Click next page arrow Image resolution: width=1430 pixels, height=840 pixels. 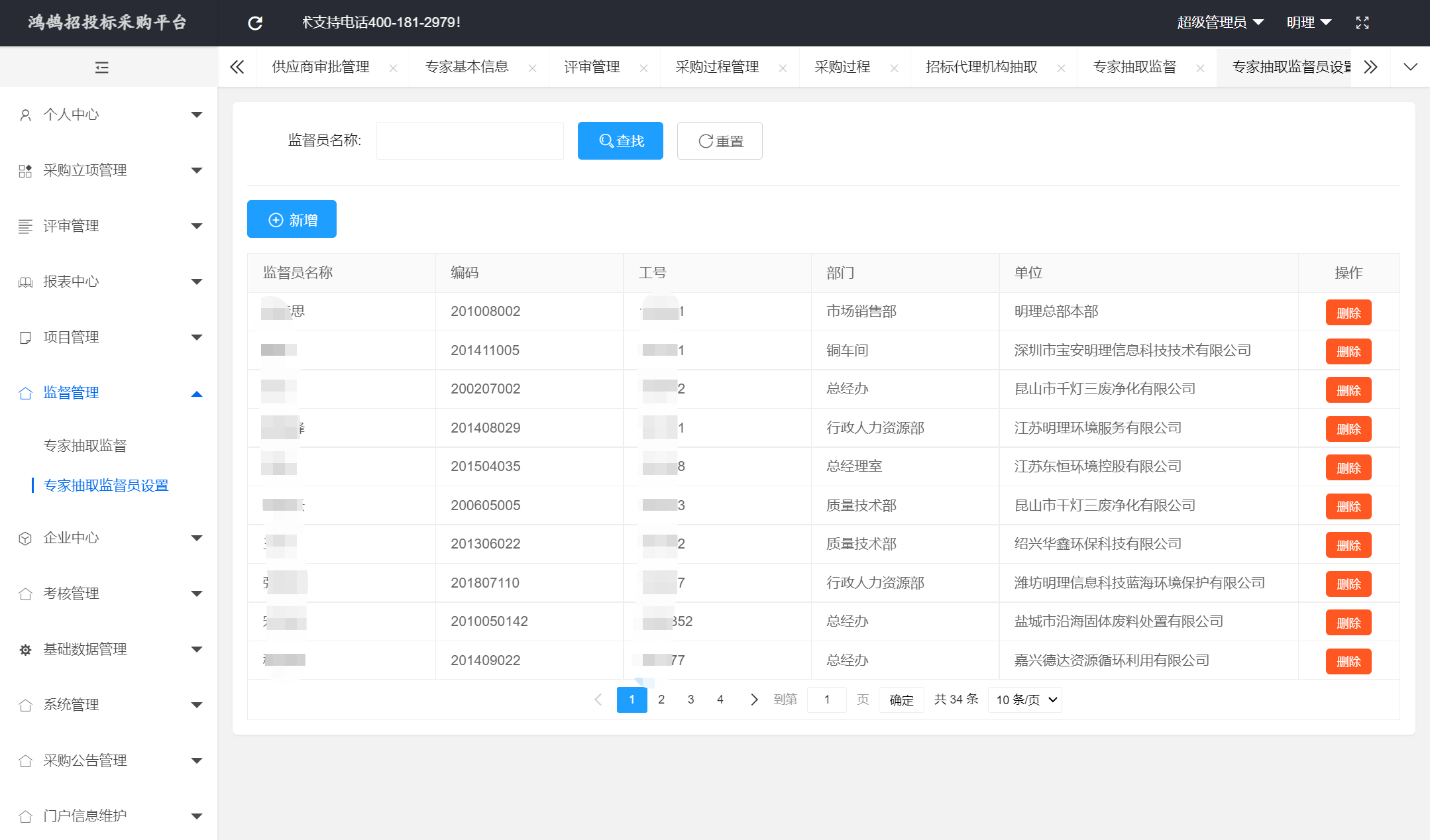(753, 700)
